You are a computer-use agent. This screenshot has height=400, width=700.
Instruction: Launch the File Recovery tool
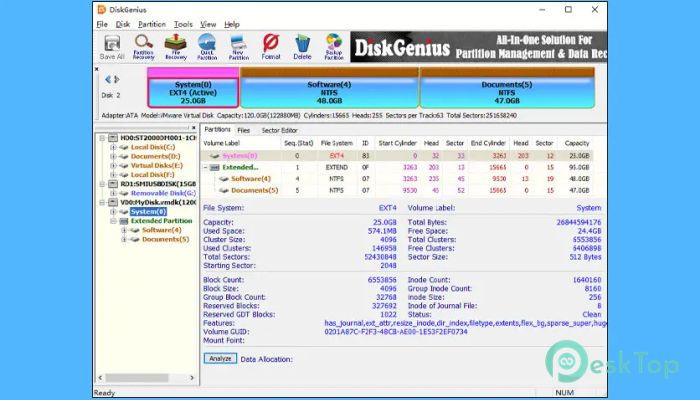pyautogui.click(x=176, y=47)
